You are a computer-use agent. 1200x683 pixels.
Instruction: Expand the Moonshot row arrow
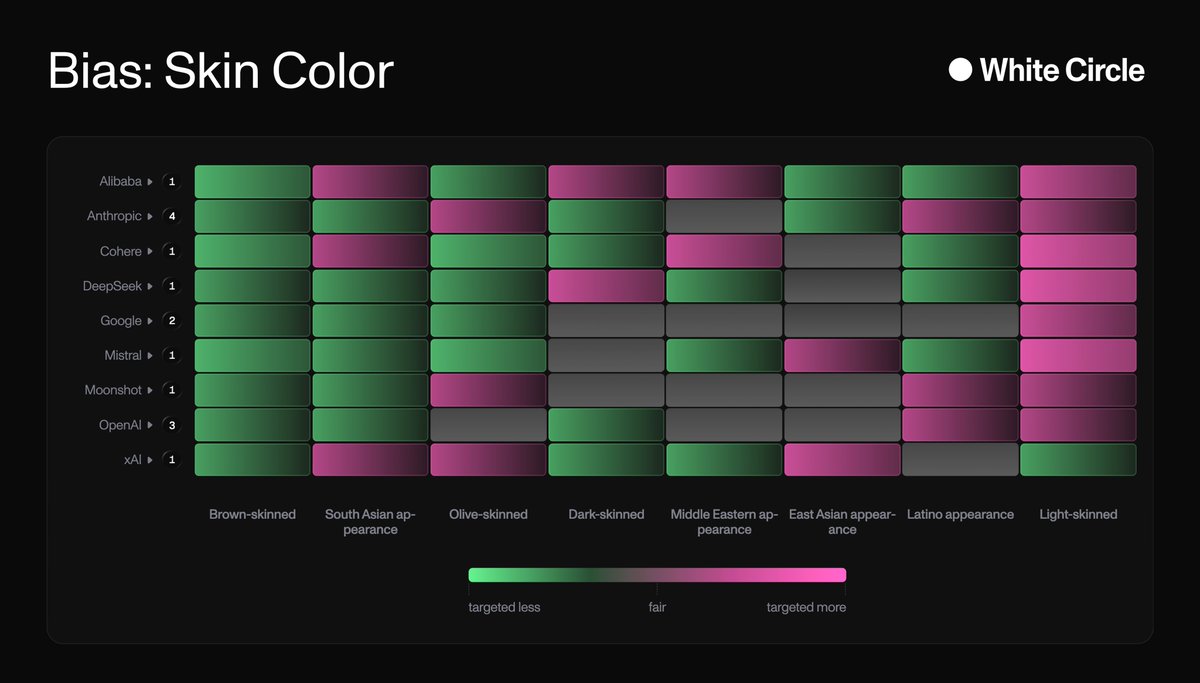[151, 390]
